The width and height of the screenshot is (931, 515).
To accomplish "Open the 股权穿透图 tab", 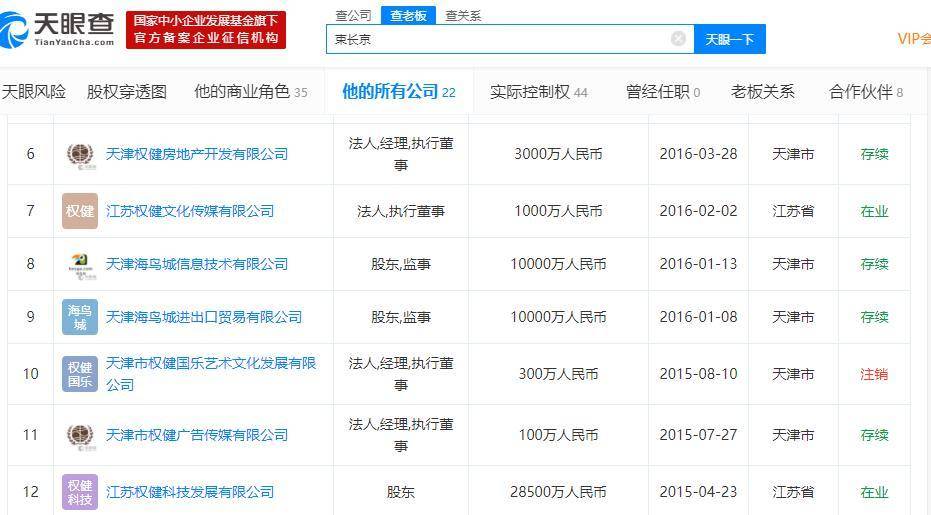I will [126, 91].
